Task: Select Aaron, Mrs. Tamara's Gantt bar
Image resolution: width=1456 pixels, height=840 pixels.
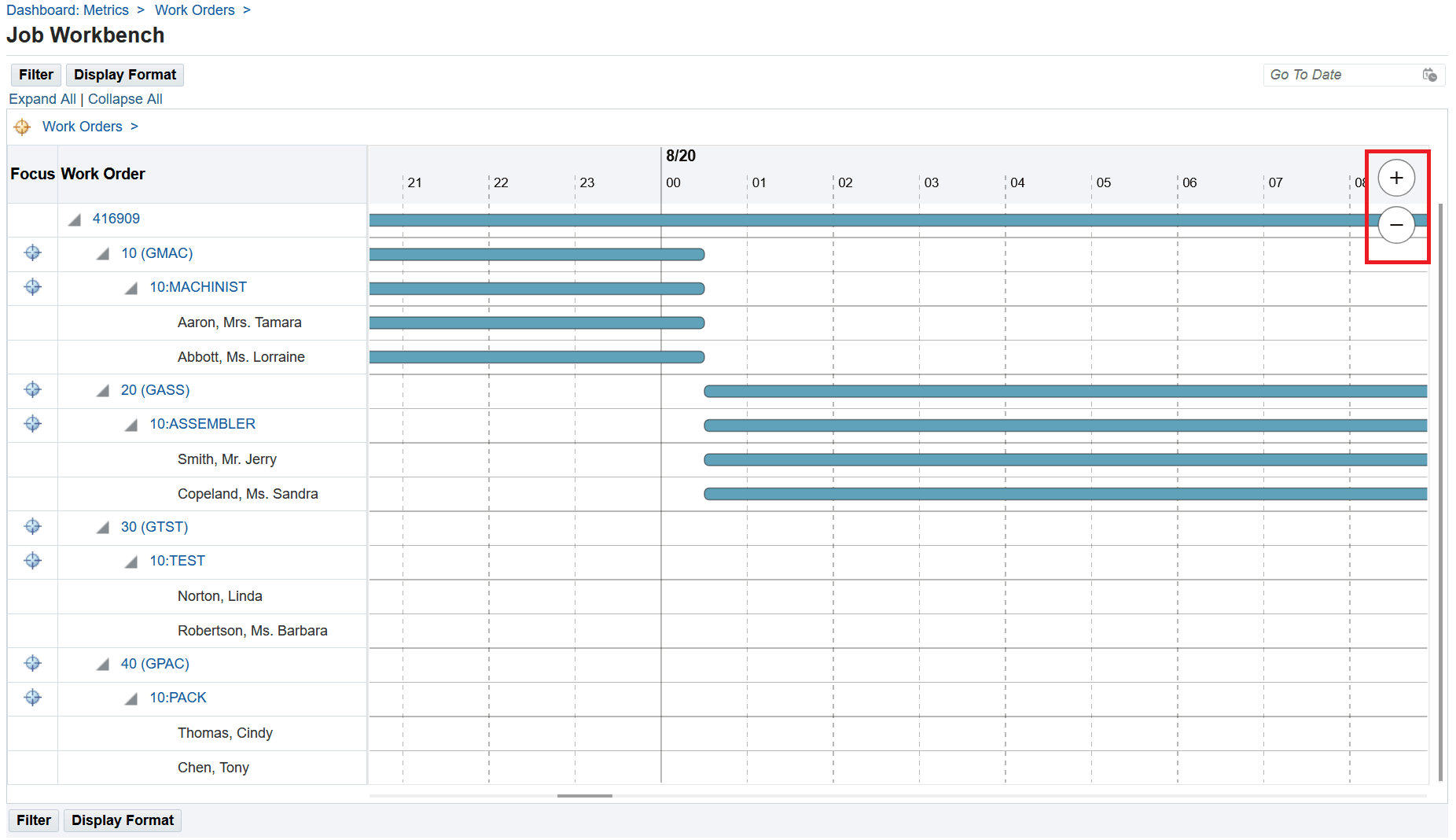Action: (x=537, y=322)
